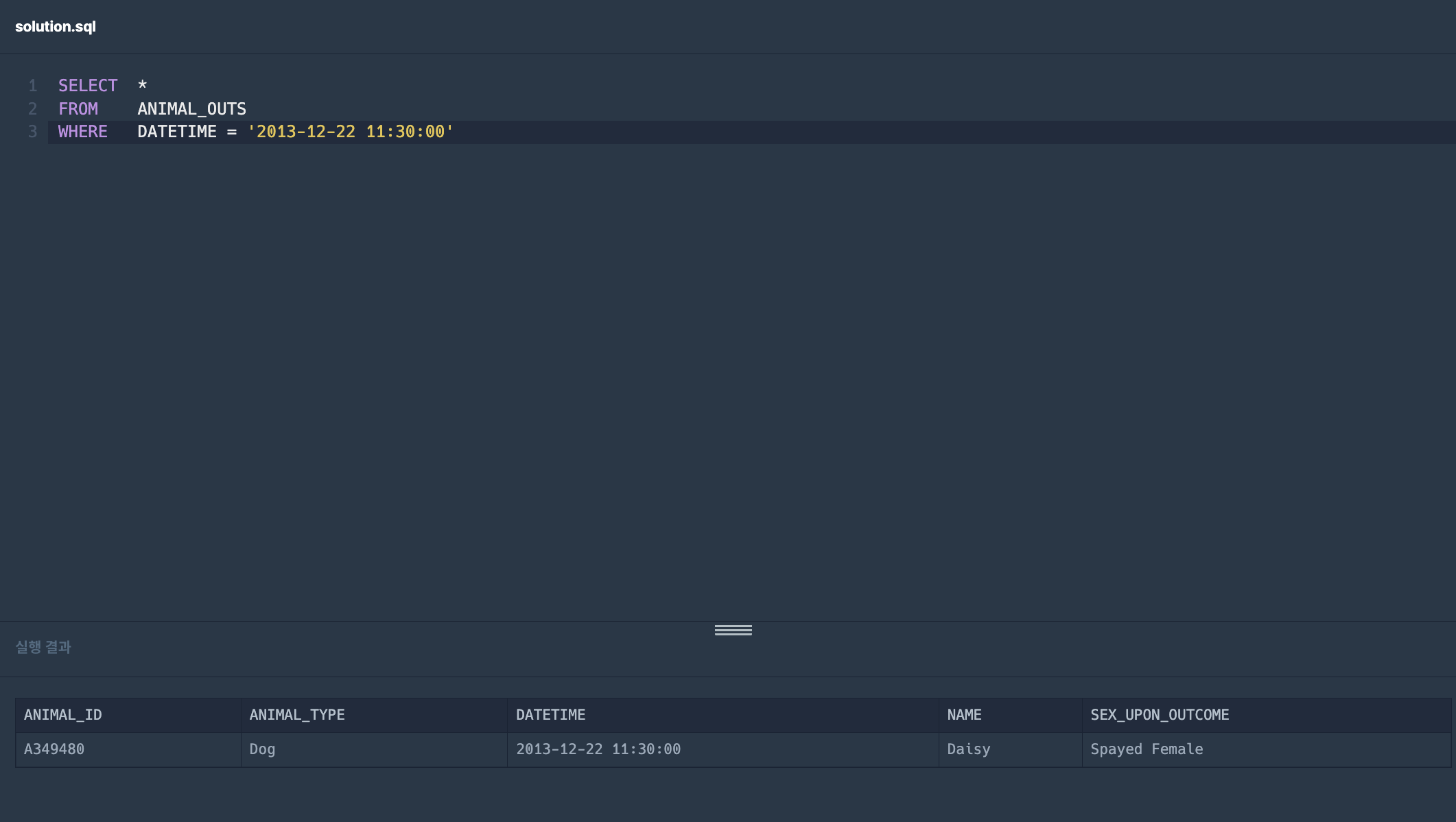The image size is (1456, 822).
Task: Click the asterisk in the SELECT clause
Action: [x=142, y=86]
